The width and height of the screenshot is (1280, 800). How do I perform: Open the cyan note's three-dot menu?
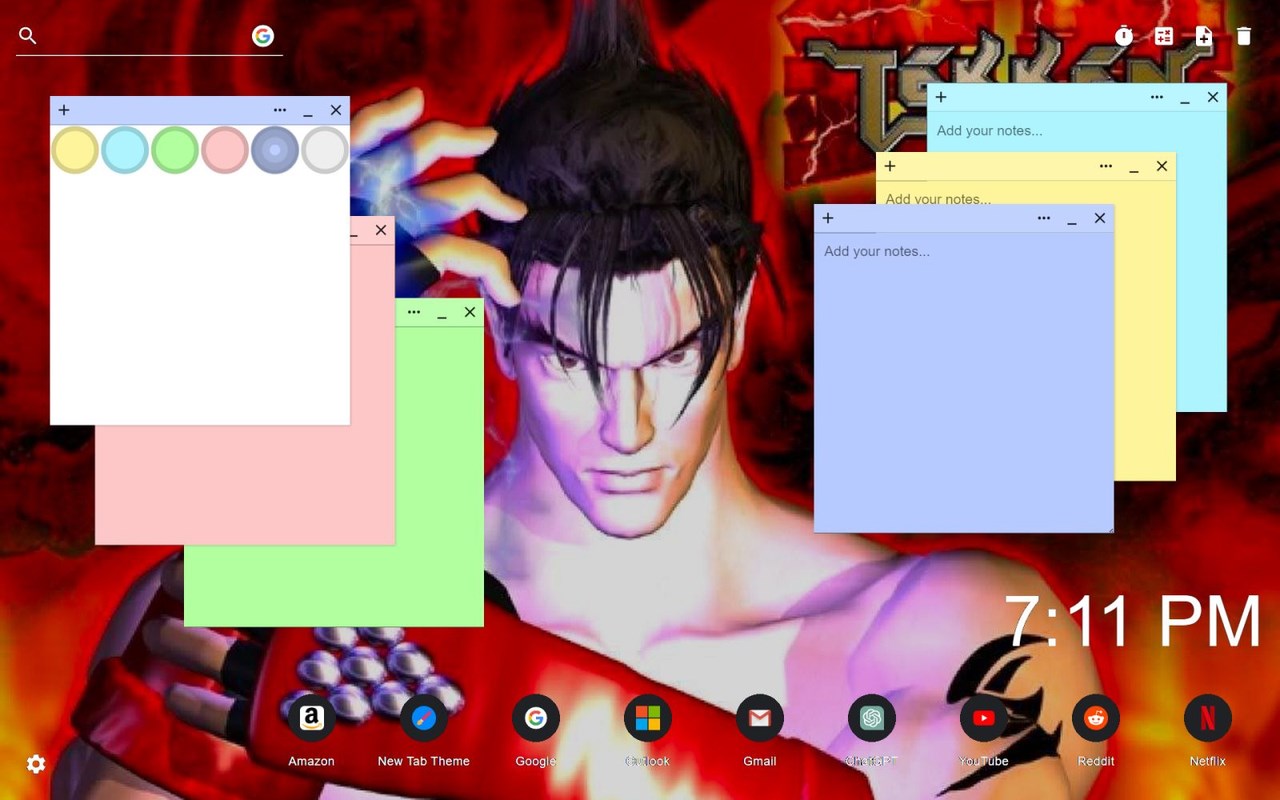[1157, 97]
